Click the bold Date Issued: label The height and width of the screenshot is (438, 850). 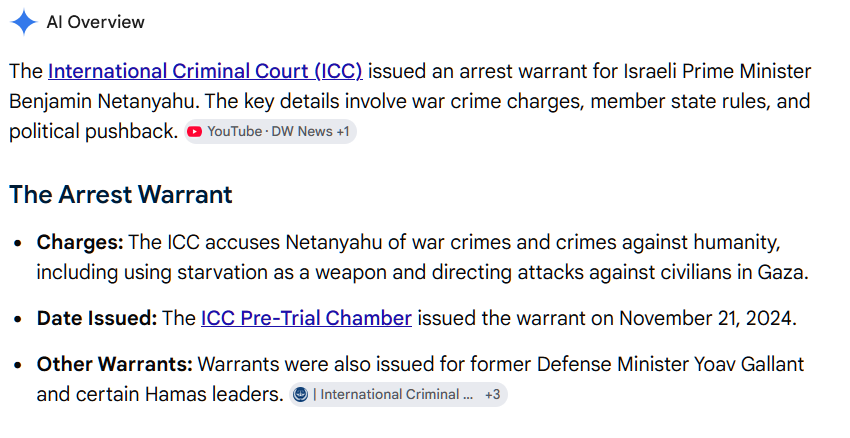[96, 318]
